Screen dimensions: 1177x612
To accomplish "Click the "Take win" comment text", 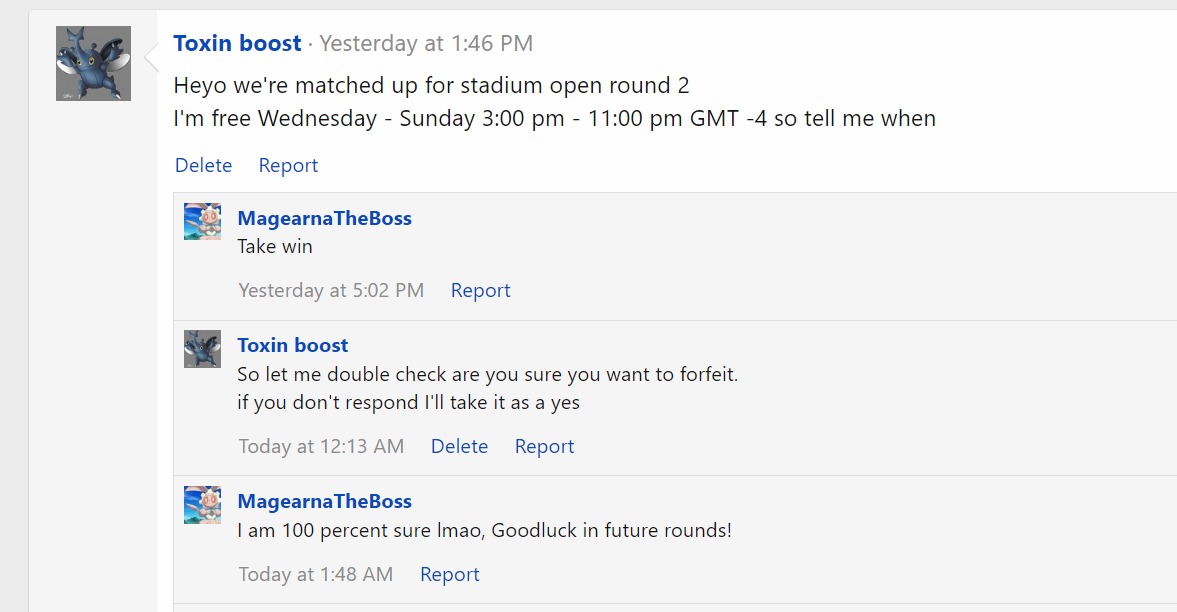I will pos(275,246).
